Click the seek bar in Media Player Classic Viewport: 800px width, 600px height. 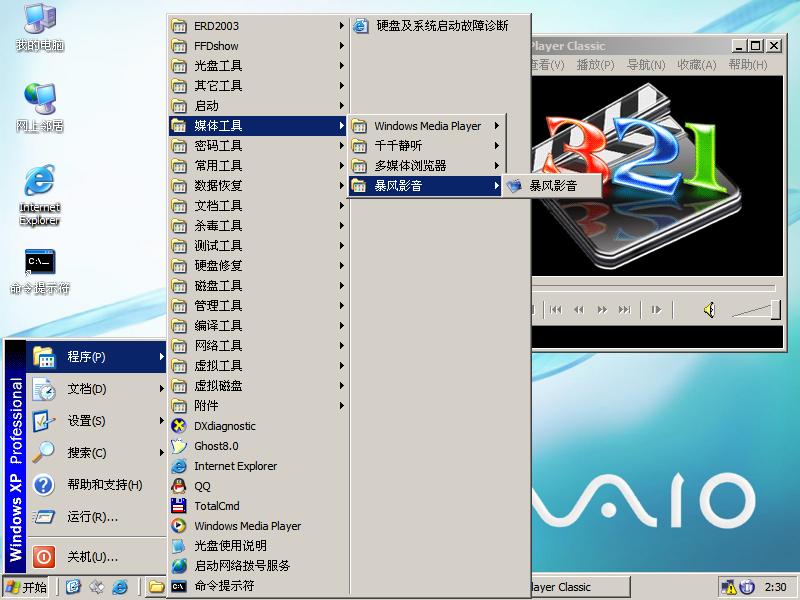[x=653, y=288]
